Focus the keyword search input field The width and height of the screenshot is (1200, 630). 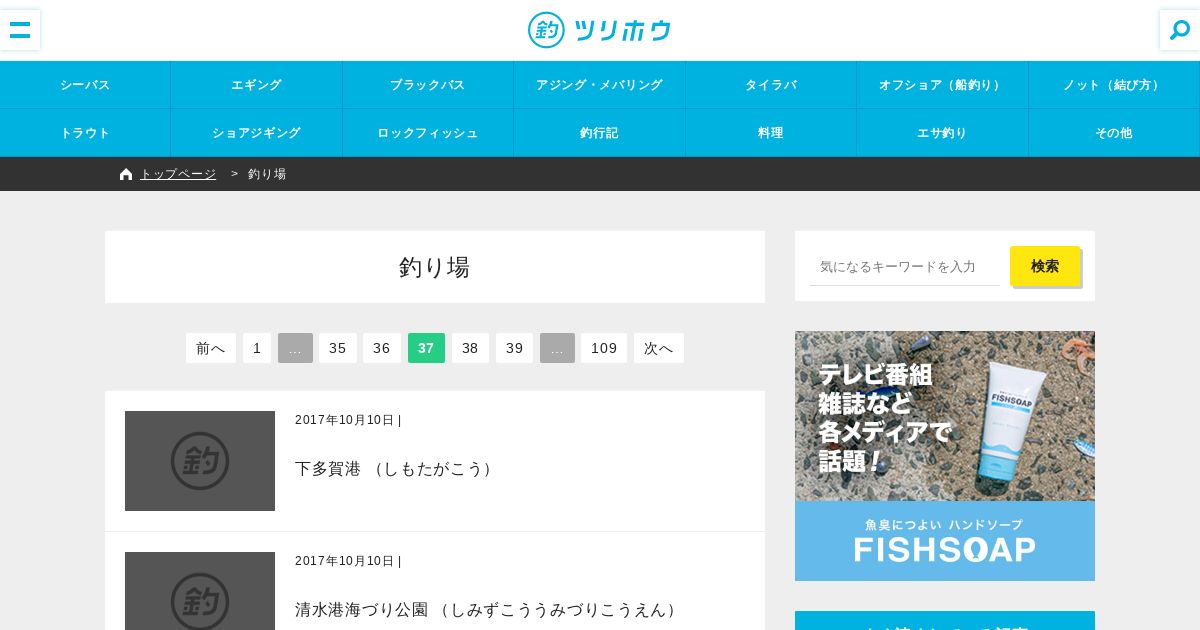pos(905,266)
